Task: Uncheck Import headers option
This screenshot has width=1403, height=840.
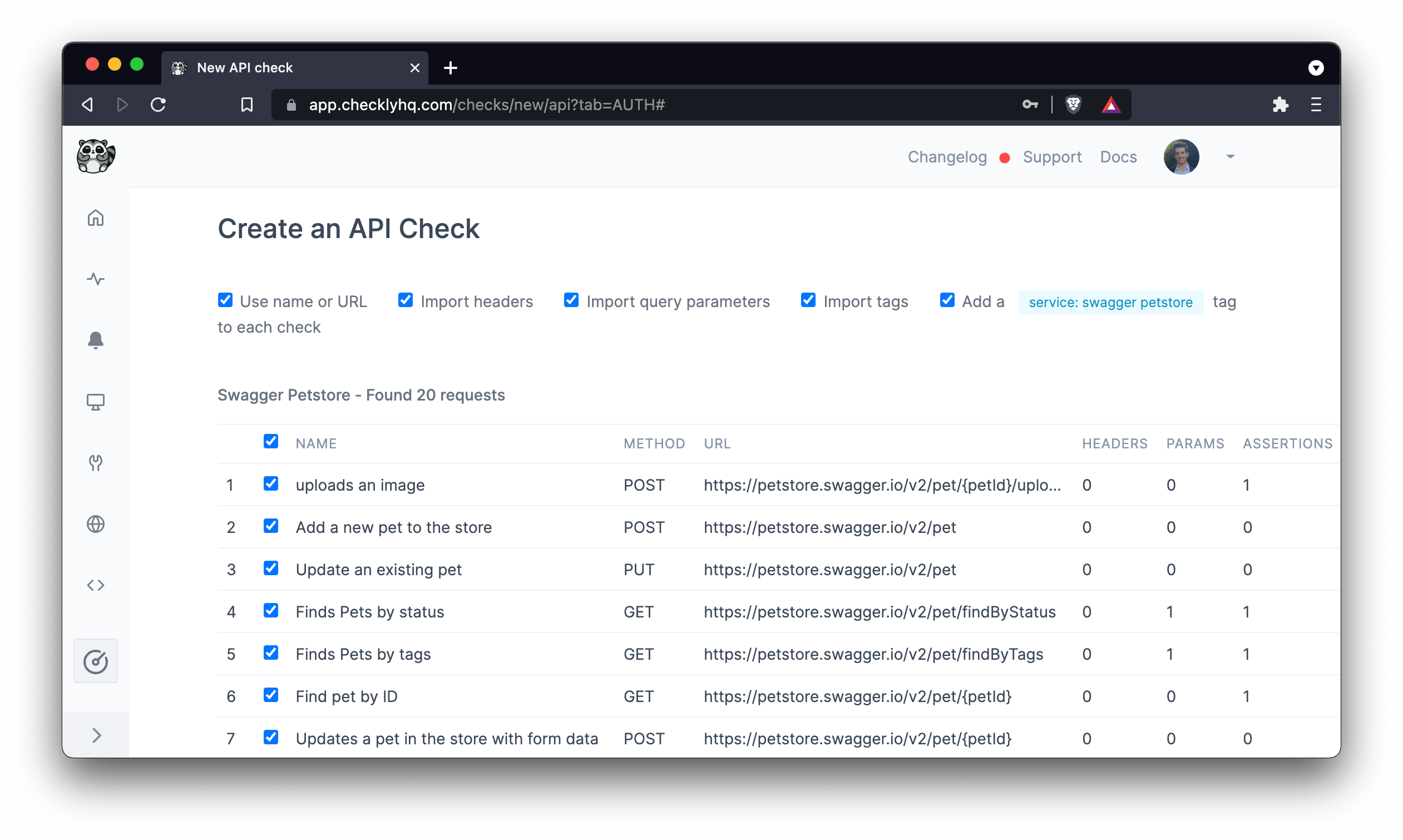Action: pos(405,299)
